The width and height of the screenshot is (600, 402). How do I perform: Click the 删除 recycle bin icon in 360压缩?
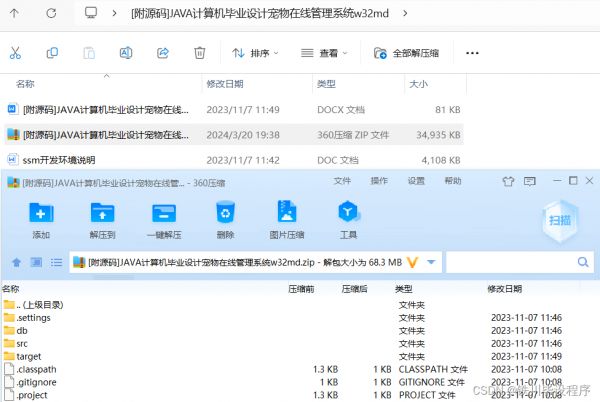[x=225, y=212]
